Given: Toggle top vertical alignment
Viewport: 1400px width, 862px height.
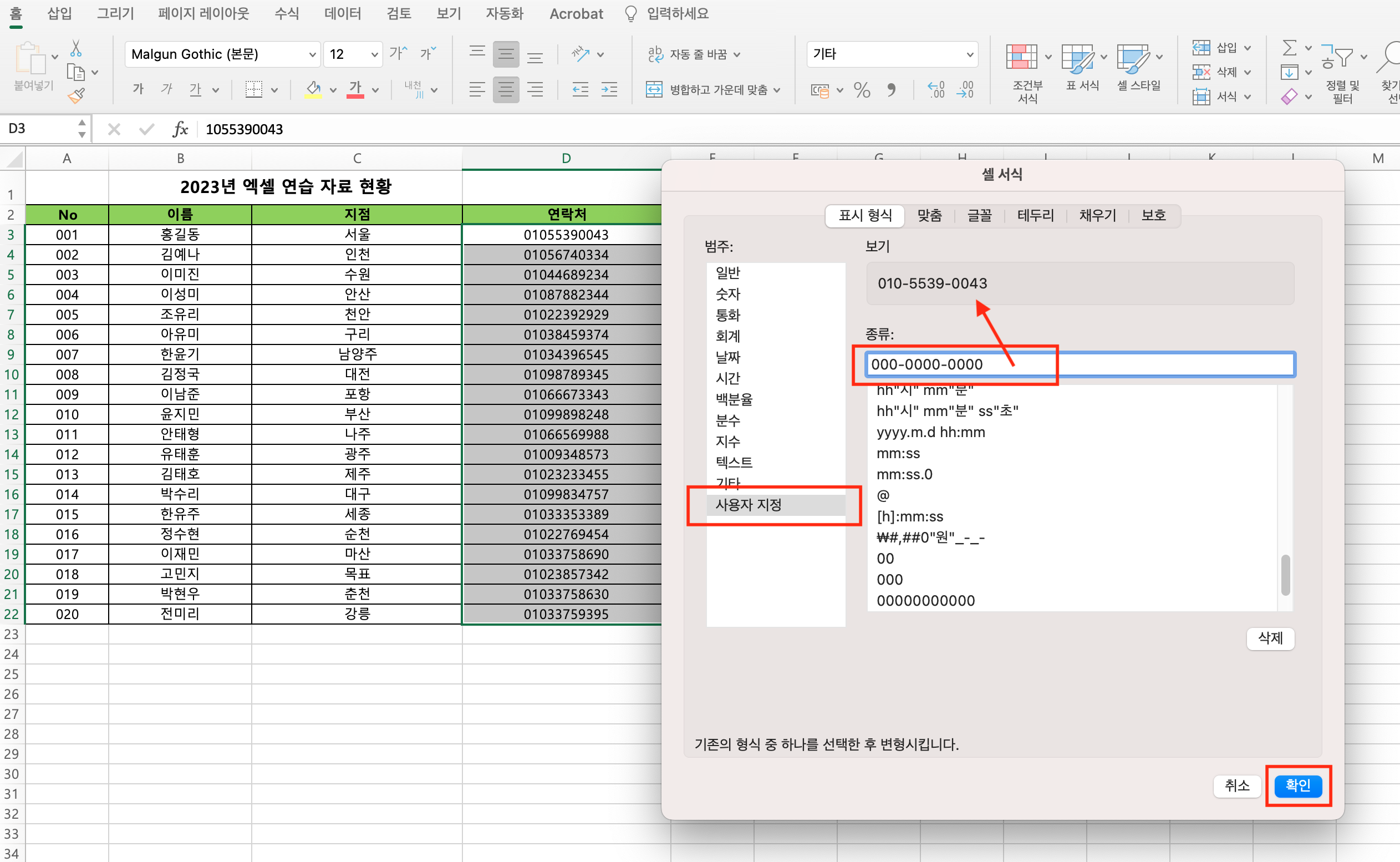Looking at the screenshot, I should [x=477, y=54].
